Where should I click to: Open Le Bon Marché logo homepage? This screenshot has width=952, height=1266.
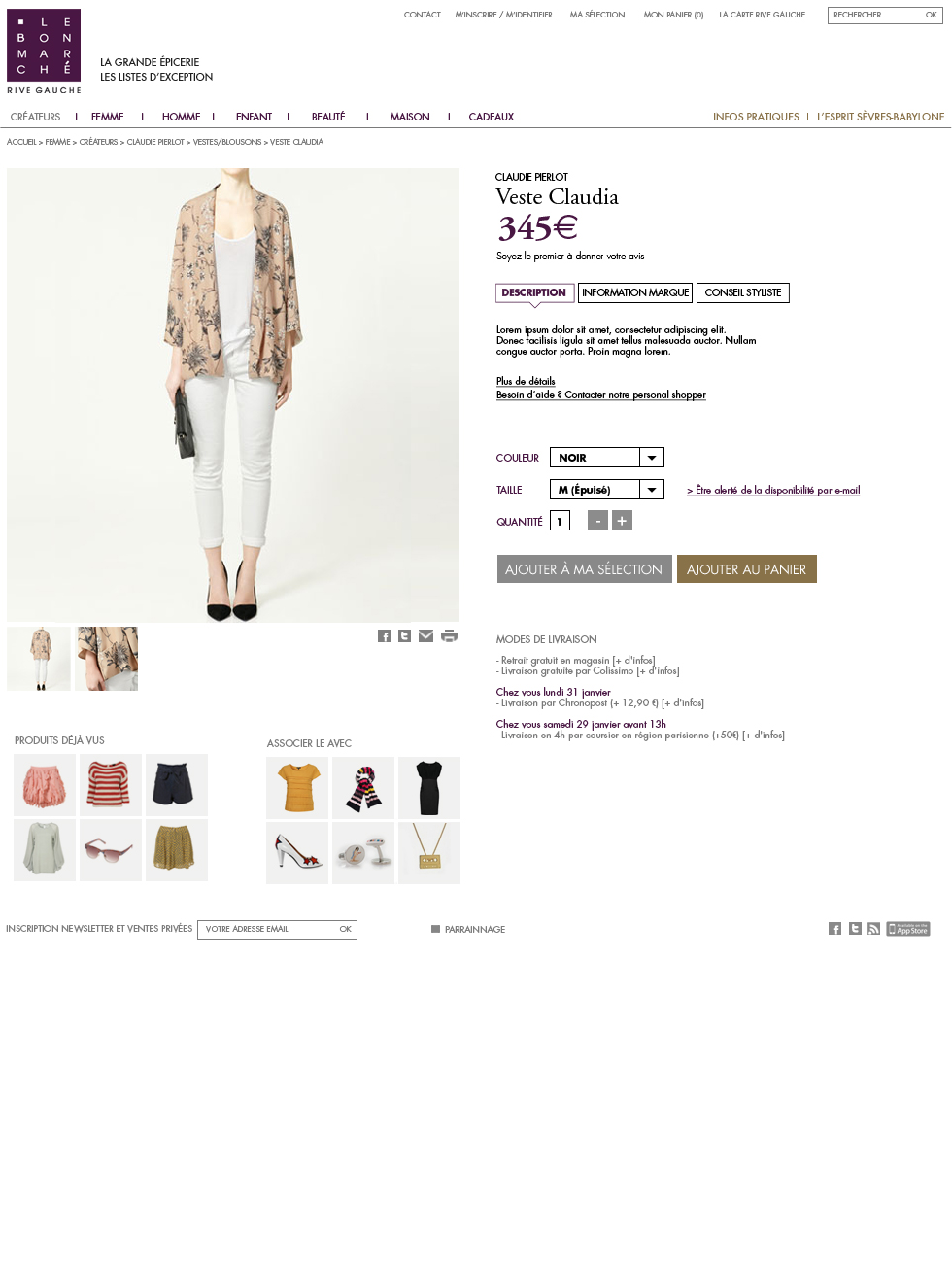pyautogui.click(x=44, y=51)
